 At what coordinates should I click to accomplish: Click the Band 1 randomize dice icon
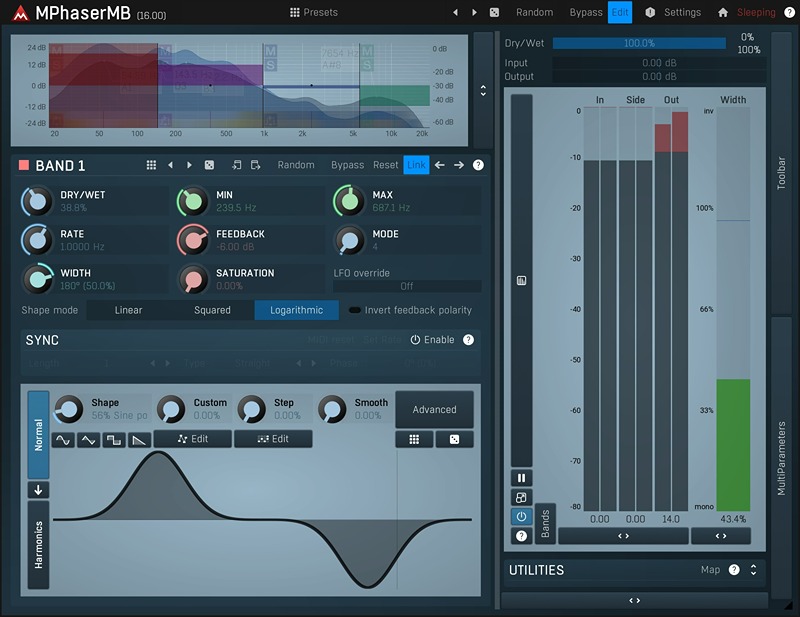click(209, 165)
